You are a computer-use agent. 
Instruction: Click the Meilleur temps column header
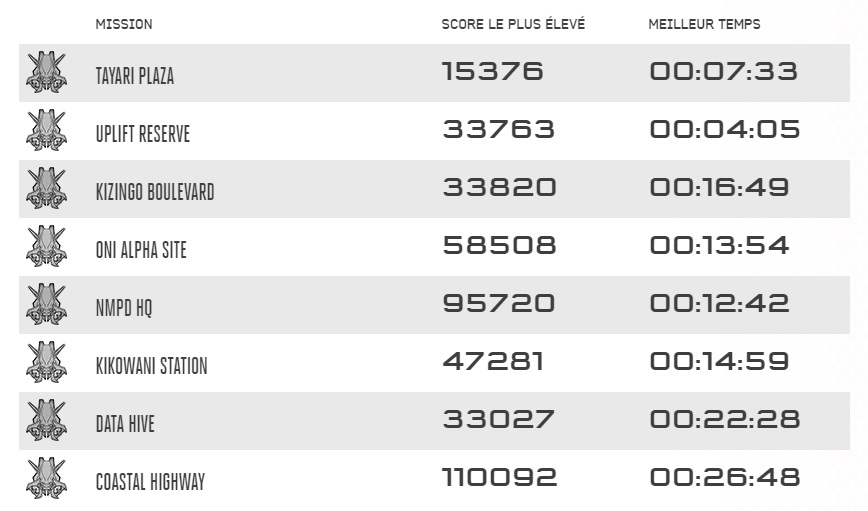pyautogui.click(x=704, y=24)
